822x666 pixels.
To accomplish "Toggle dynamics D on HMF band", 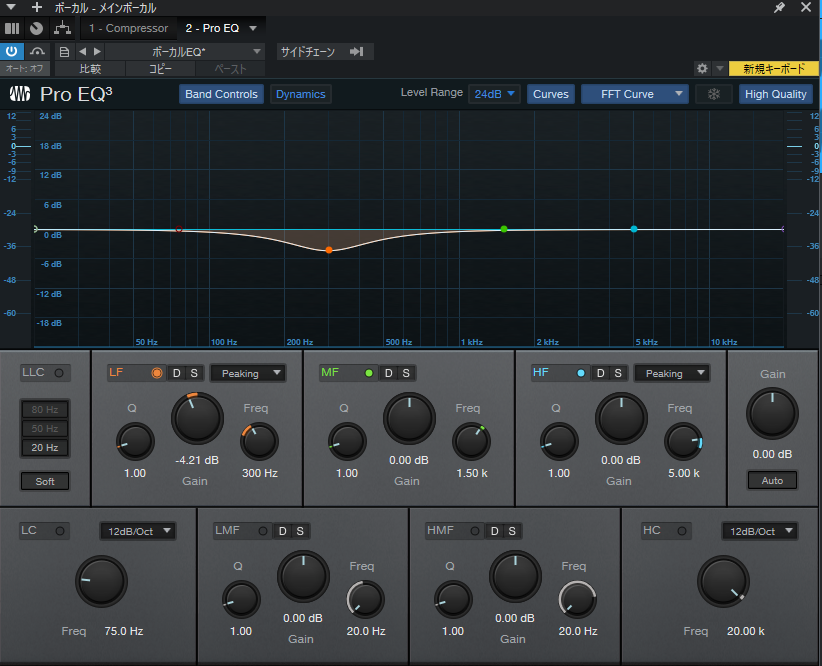I will coord(494,531).
